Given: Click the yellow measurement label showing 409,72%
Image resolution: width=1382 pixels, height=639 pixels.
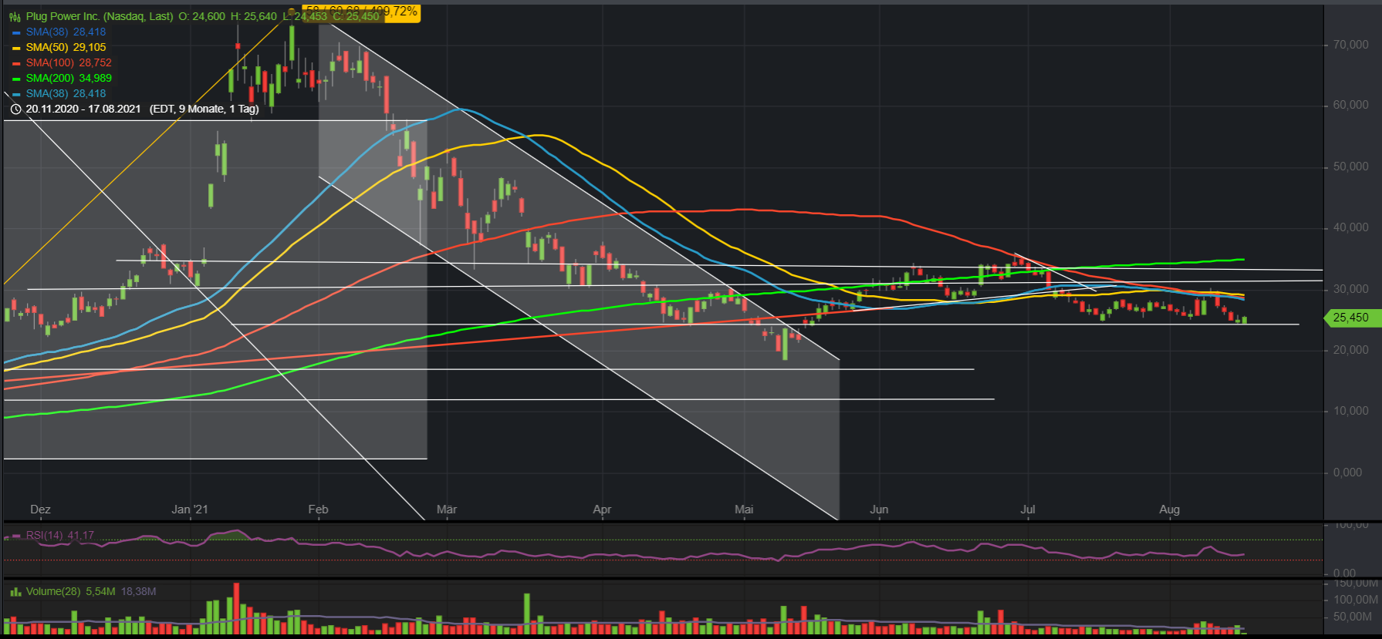Looking at the screenshot, I should [360, 12].
